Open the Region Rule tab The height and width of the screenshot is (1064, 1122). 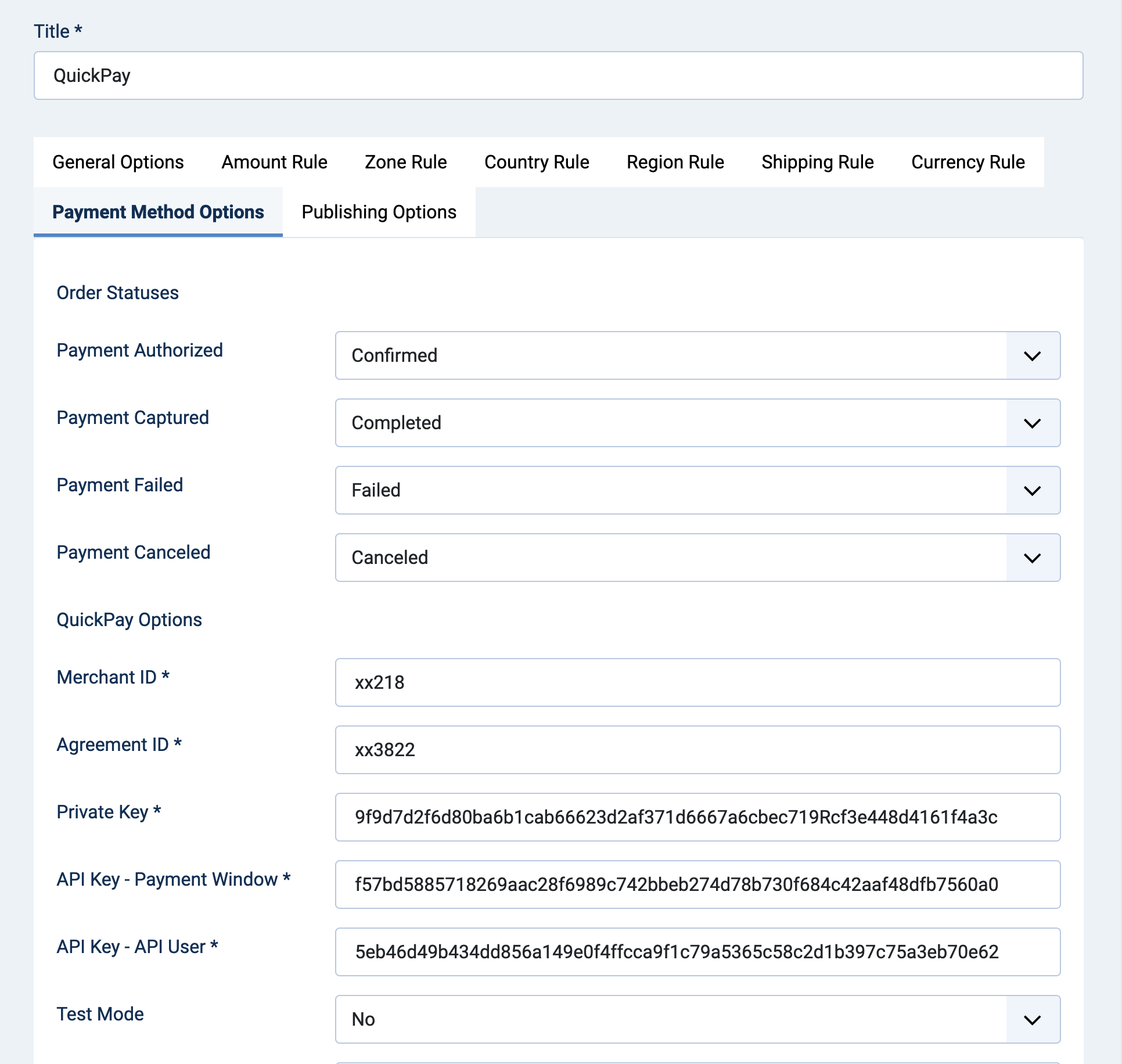(674, 162)
